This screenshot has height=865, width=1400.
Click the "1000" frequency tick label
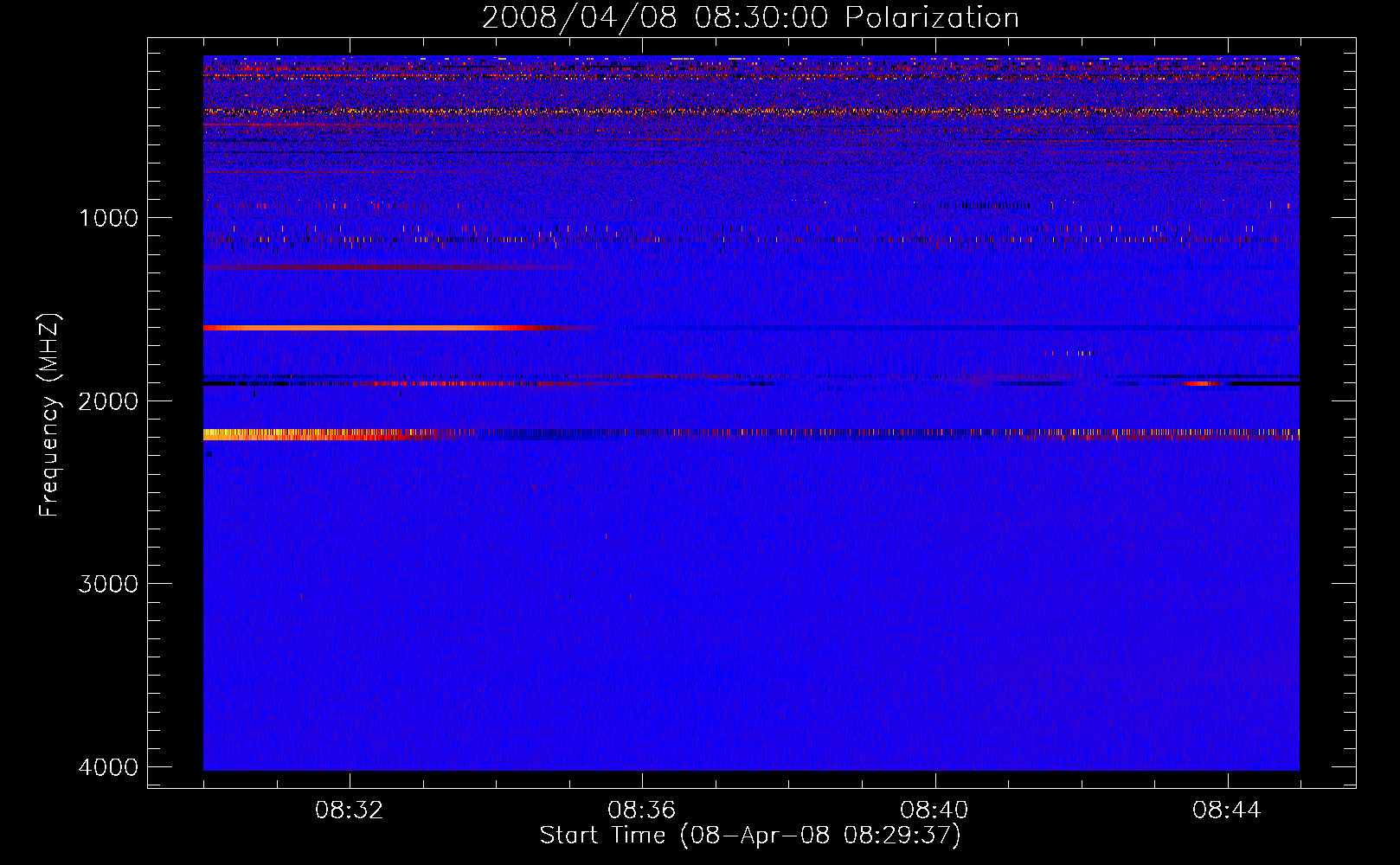pos(108,218)
